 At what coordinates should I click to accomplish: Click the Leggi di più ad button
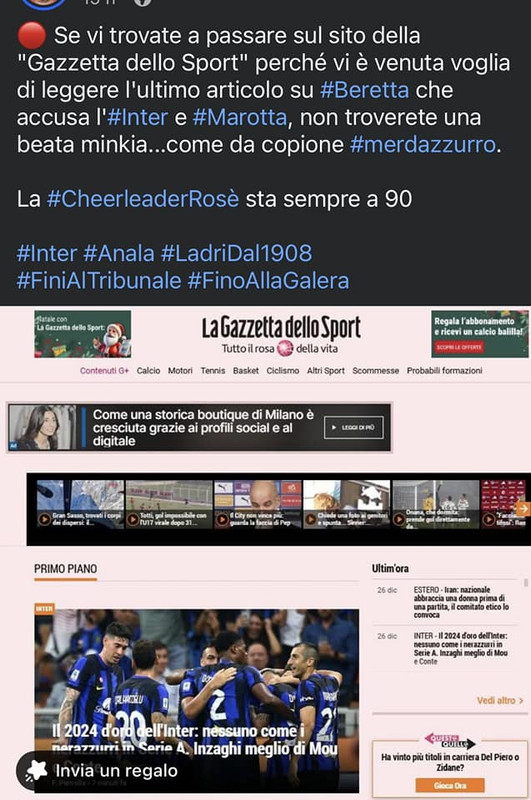tap(353, 428)
